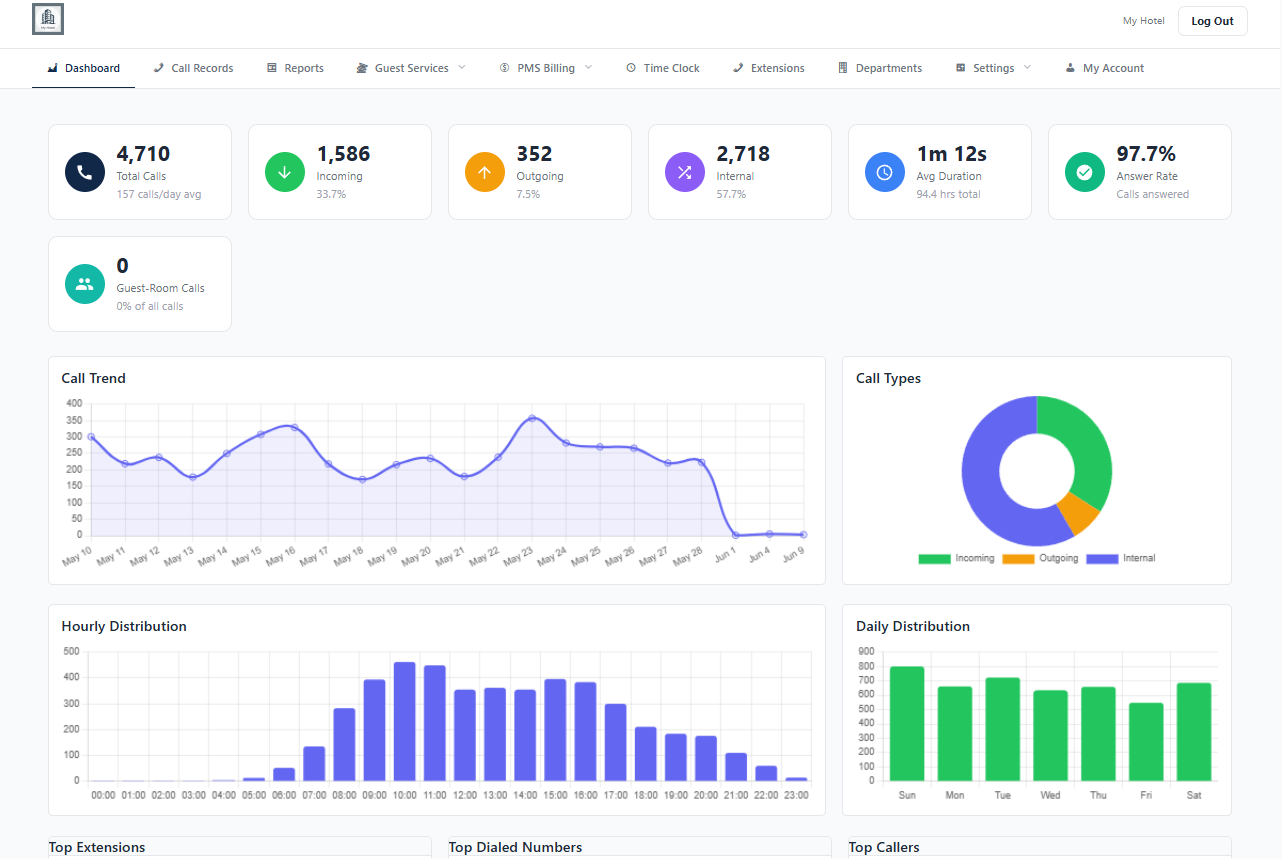Screen dimensions: 1282x859
Task: Go to the Reports tab
Action: pyautogui.click(x=295, y=68)
